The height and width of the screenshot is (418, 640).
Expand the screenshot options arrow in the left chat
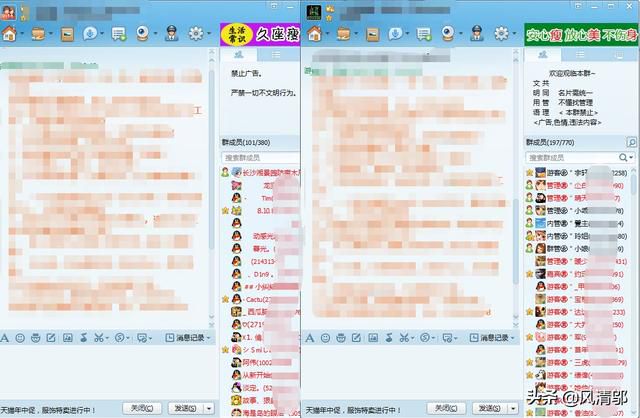click(x=107, y=338)
